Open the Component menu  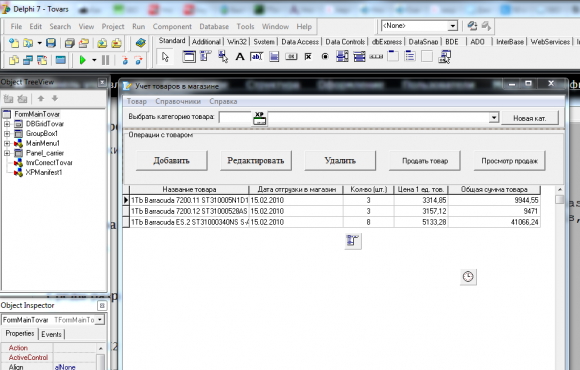point(172,27)
